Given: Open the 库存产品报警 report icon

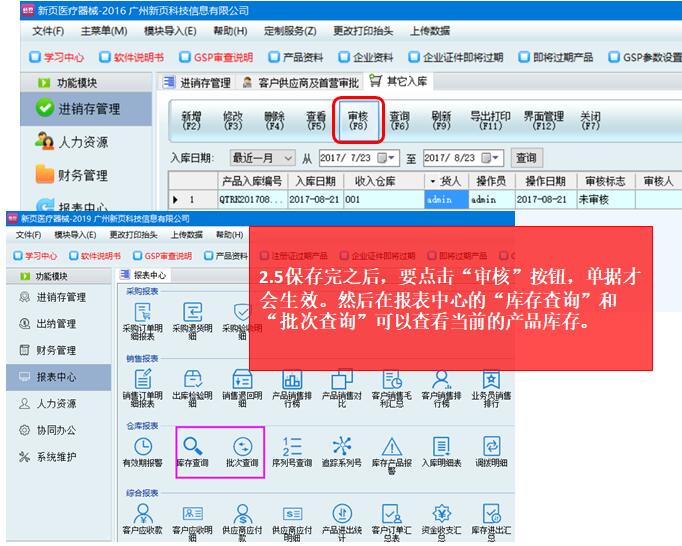Looking at the screenshot, I should pos(392,448).
